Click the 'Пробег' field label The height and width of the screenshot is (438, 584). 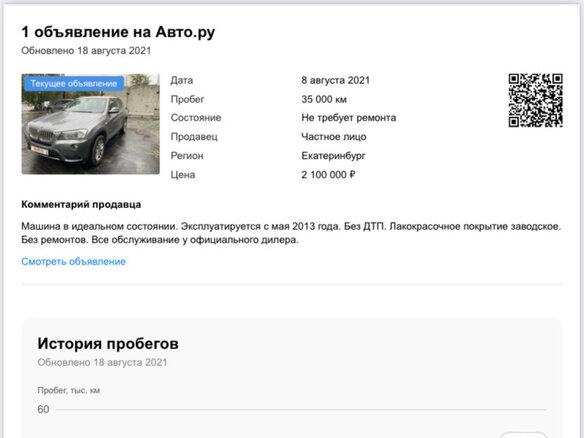(187, 99)
